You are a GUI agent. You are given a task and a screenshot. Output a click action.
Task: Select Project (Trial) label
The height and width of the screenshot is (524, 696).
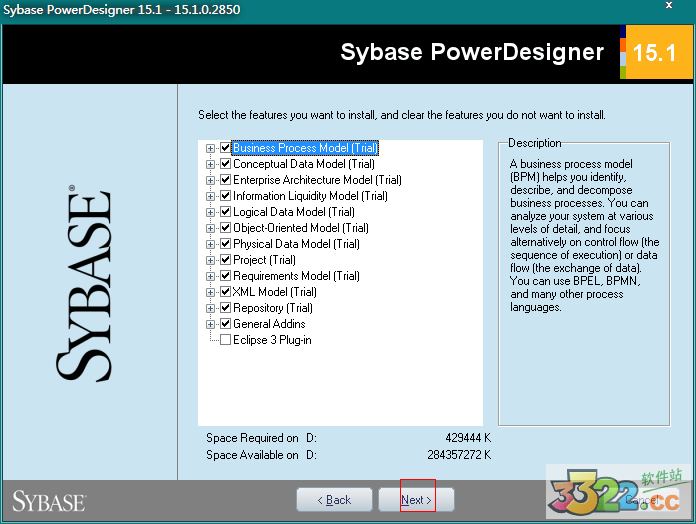265,260
